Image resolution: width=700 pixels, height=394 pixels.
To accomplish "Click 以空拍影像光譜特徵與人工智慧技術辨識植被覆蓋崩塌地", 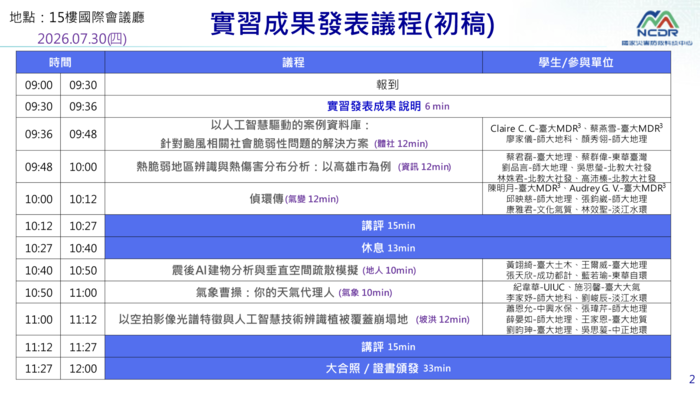I will click(x=263, y=319).
